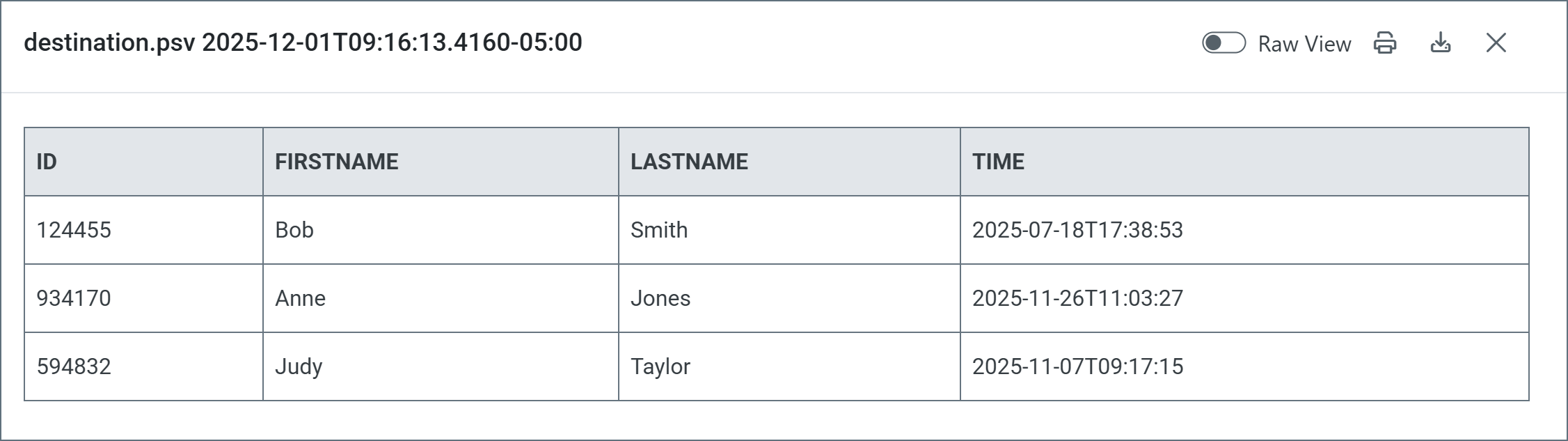Screen dimensions: 1568x441
Task: Click the Anne first name cell
Action: coord(300,298)
